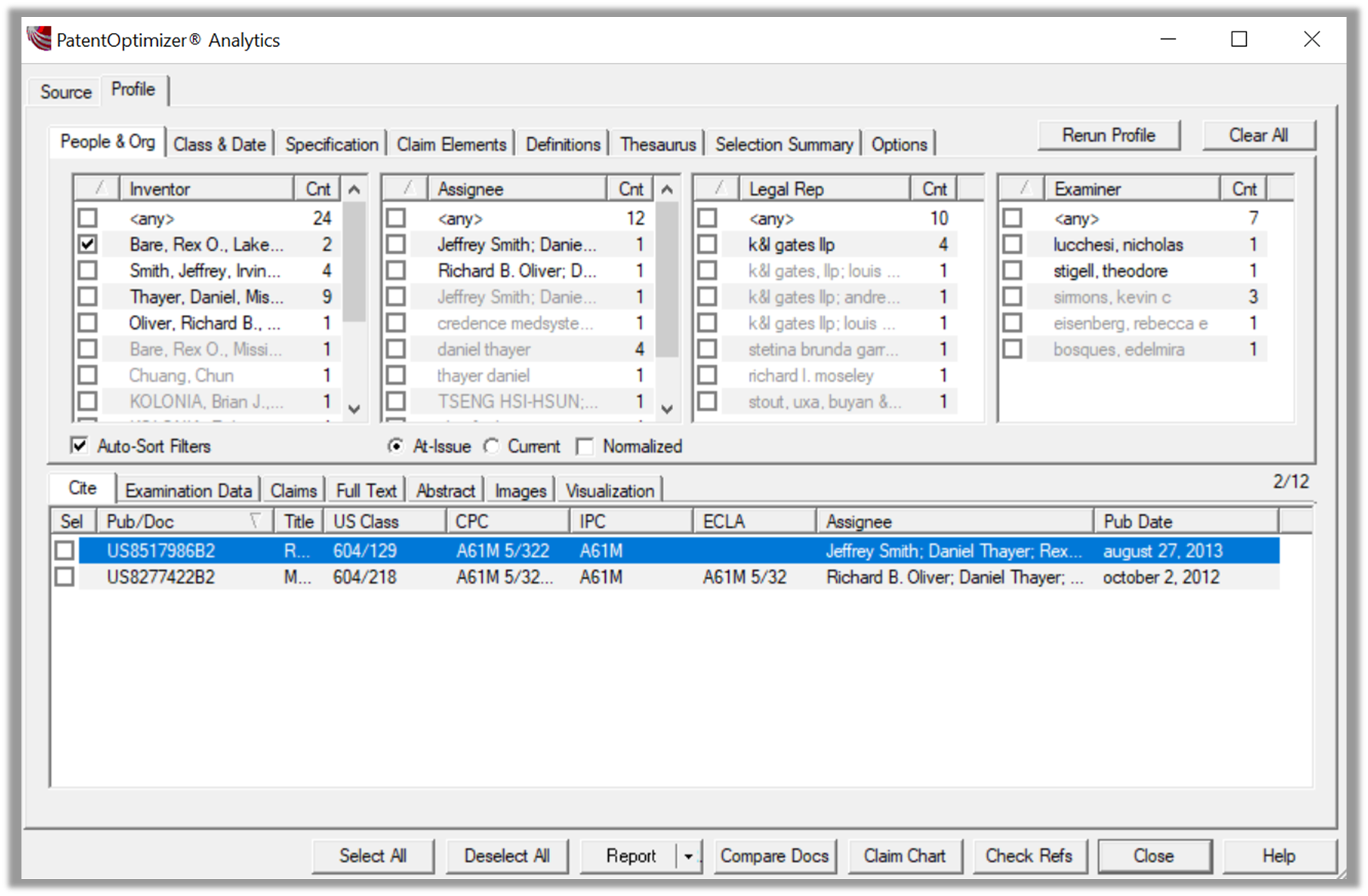Open the Class & Date tab
This screenshot has width=1368, height=896.
pos(219,144)
